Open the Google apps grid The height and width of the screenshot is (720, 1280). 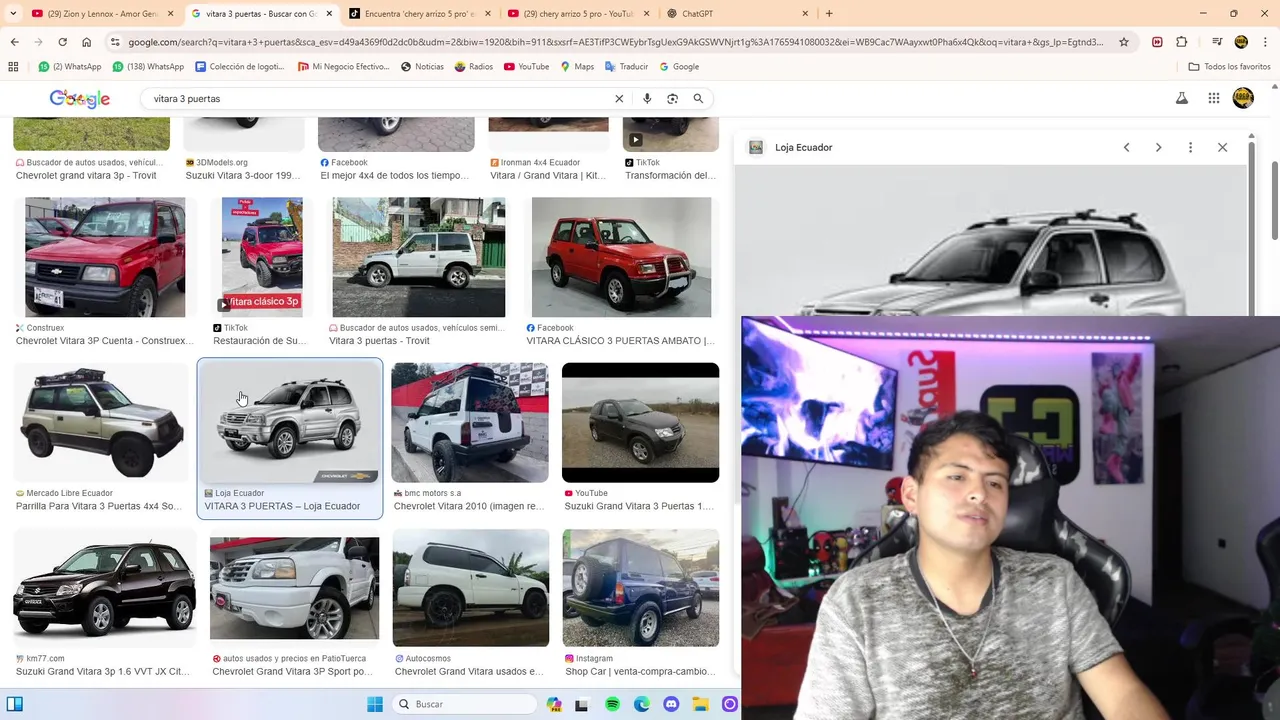pos(1213,98)
